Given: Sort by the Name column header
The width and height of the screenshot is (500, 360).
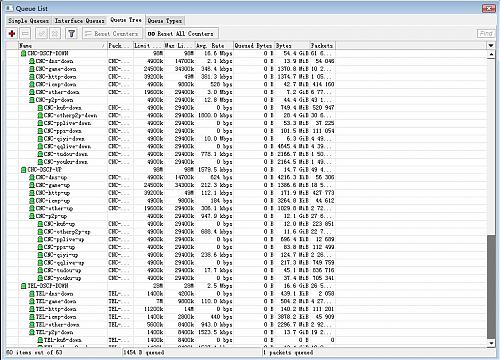Looking at the screenshot, I should tap(62, 45).
